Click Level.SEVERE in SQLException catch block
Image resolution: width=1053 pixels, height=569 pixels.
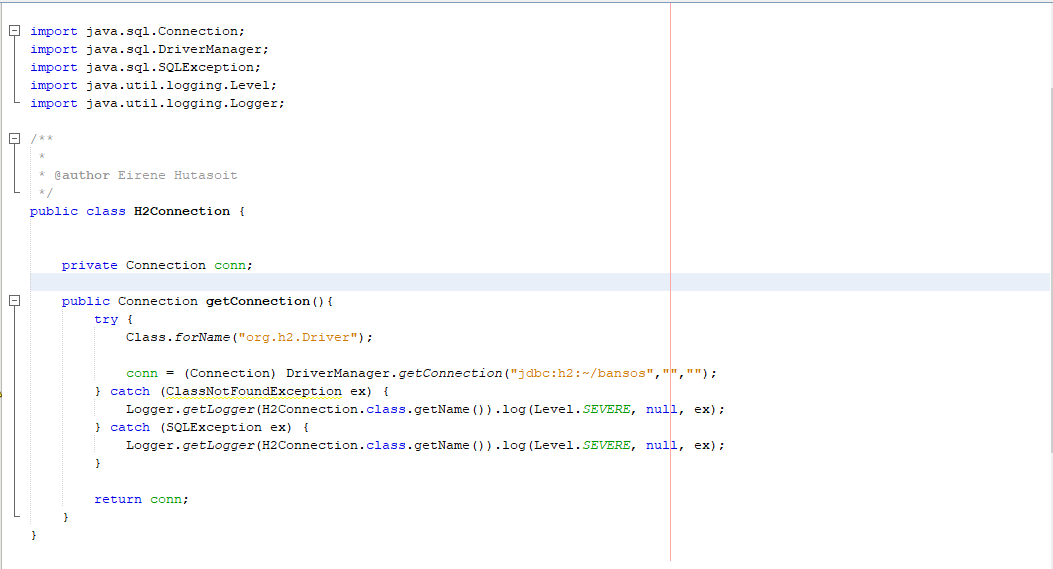pyautogui.click(x=582, y=445)
